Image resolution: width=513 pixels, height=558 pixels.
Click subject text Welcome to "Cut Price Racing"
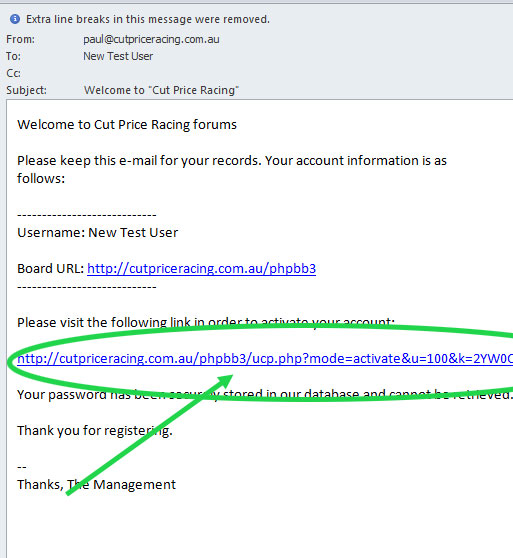161,90
